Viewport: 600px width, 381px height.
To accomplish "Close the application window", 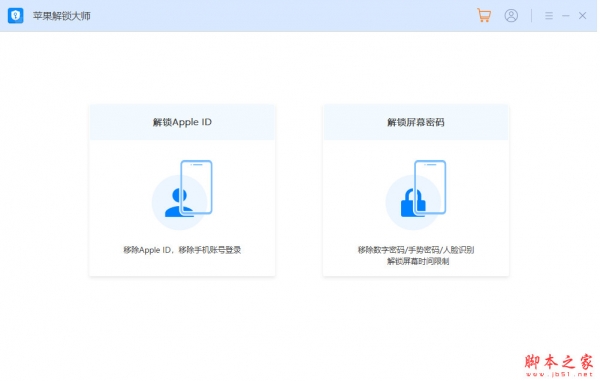I will pyautogui.click(x=582, y=16).
